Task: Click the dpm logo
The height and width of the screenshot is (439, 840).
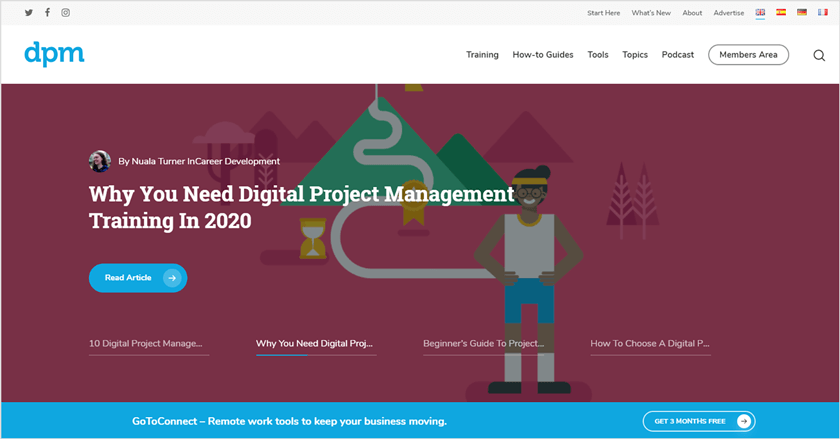Action: [x=54, y=54]
